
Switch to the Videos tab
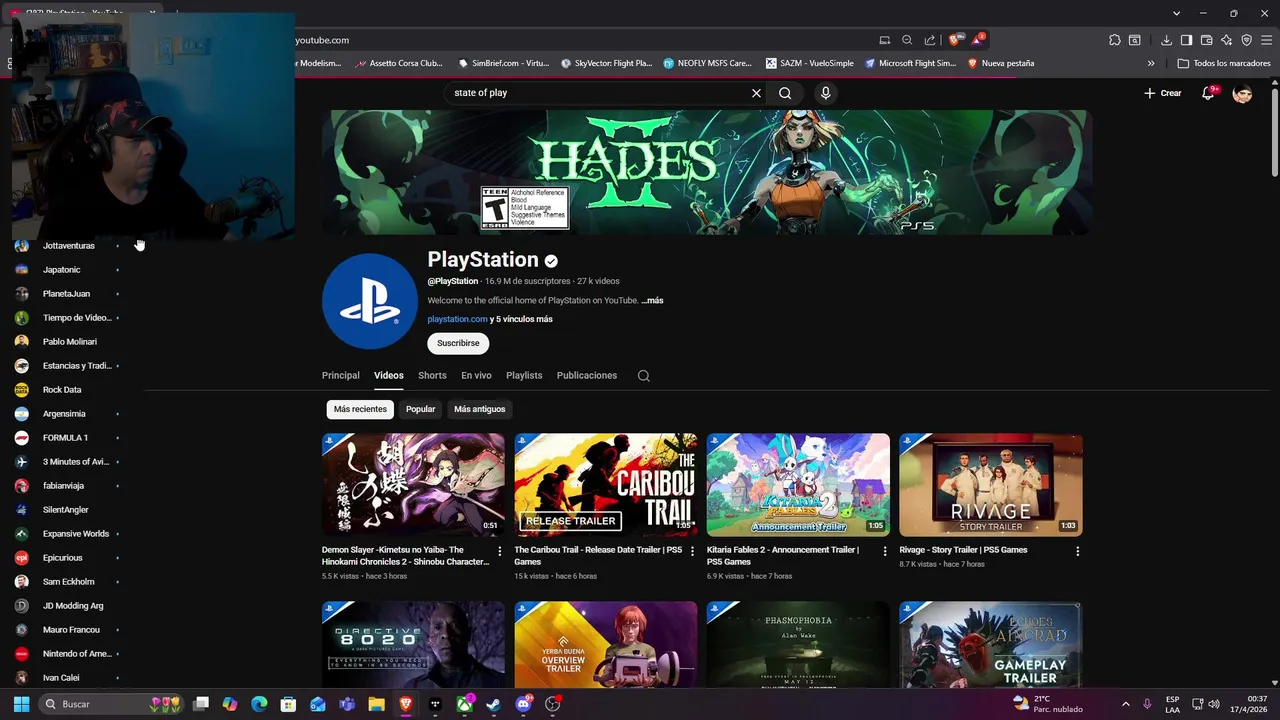pos(389,375)
